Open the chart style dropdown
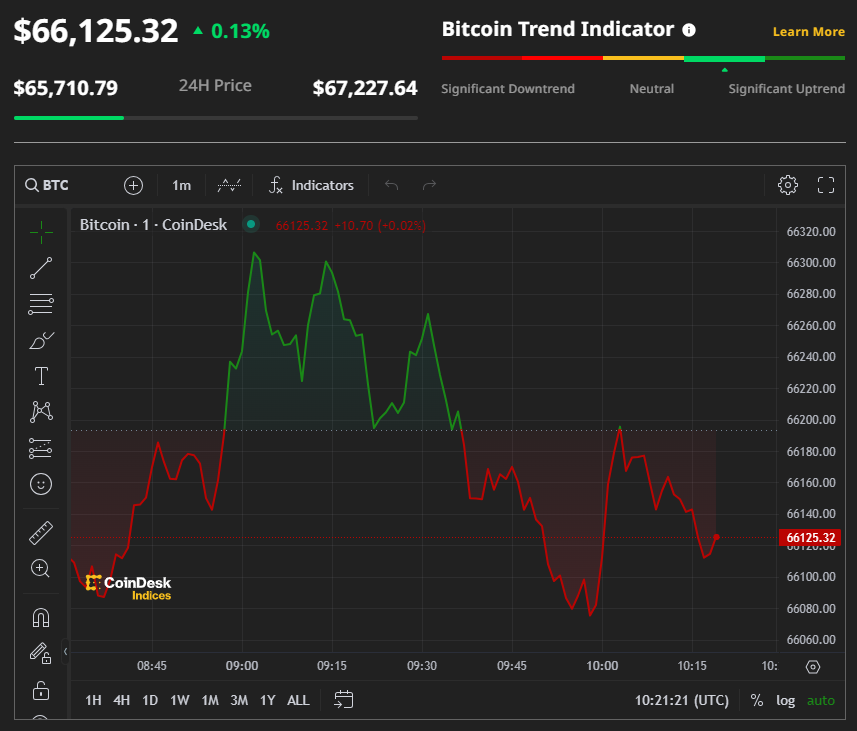Image resolution: width=857 pixels, height=731 pixels. click(230, 185)
